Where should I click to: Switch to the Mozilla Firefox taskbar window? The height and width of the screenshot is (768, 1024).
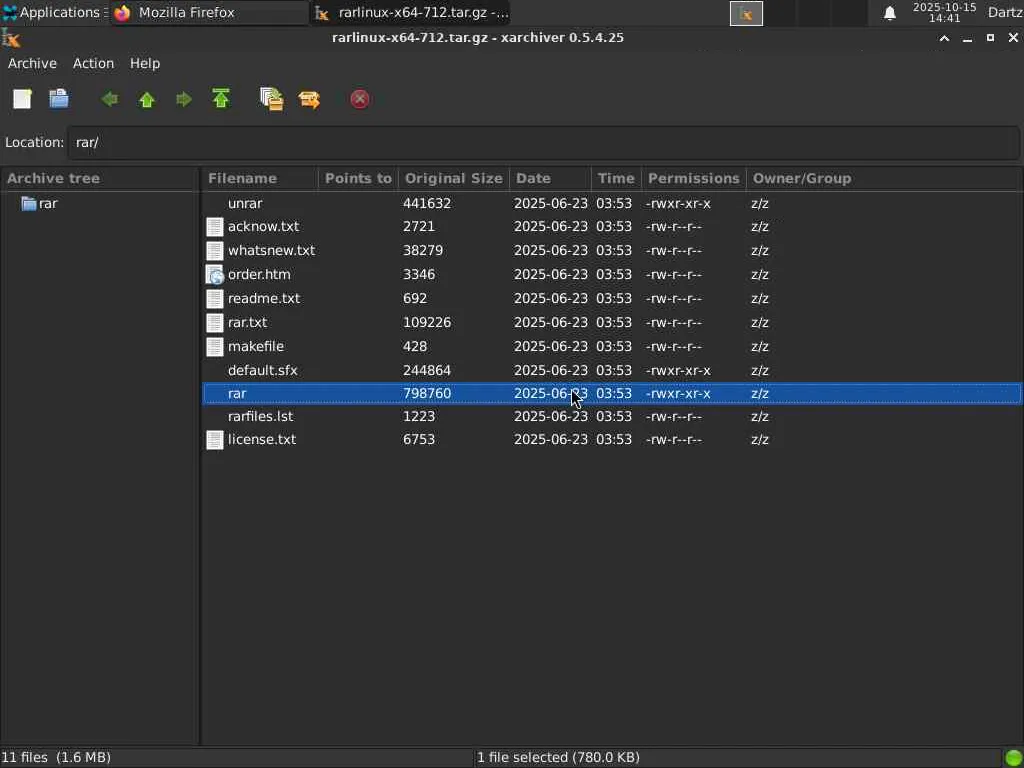coord(209,12)
